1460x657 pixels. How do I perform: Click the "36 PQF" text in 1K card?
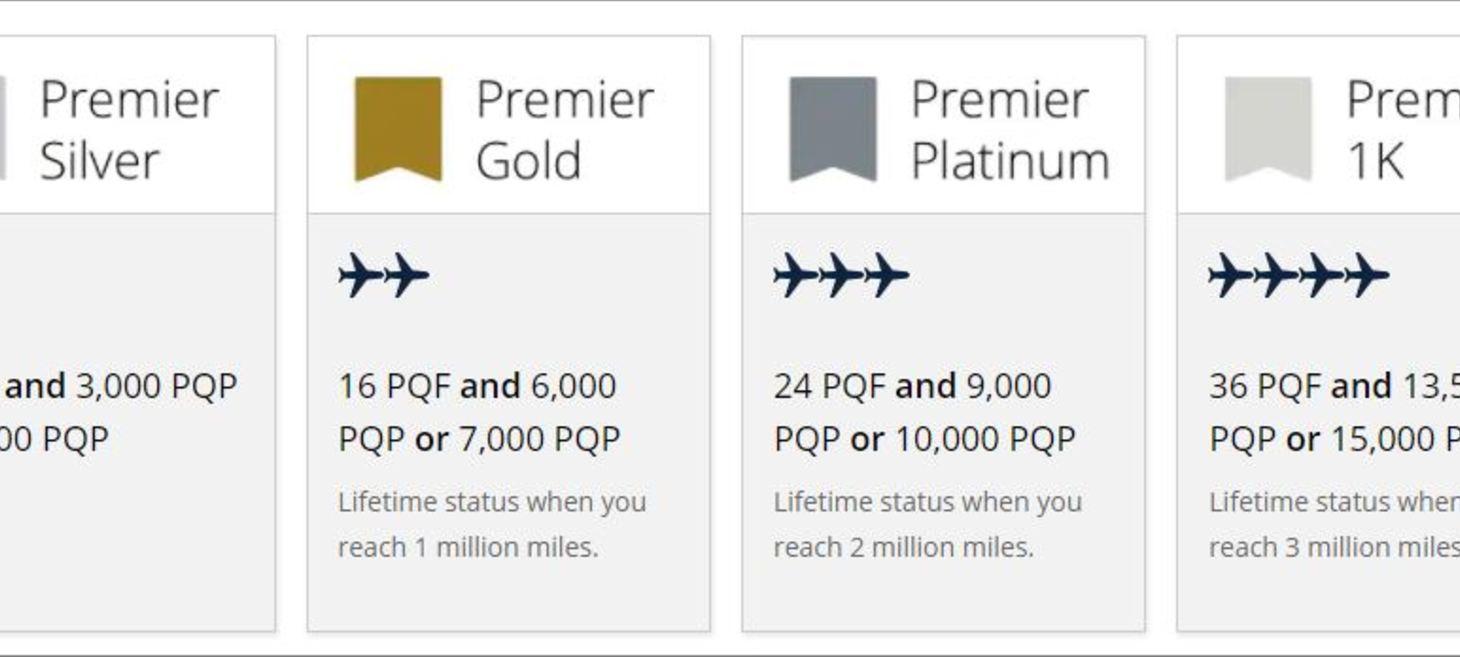pos(1264,386)
